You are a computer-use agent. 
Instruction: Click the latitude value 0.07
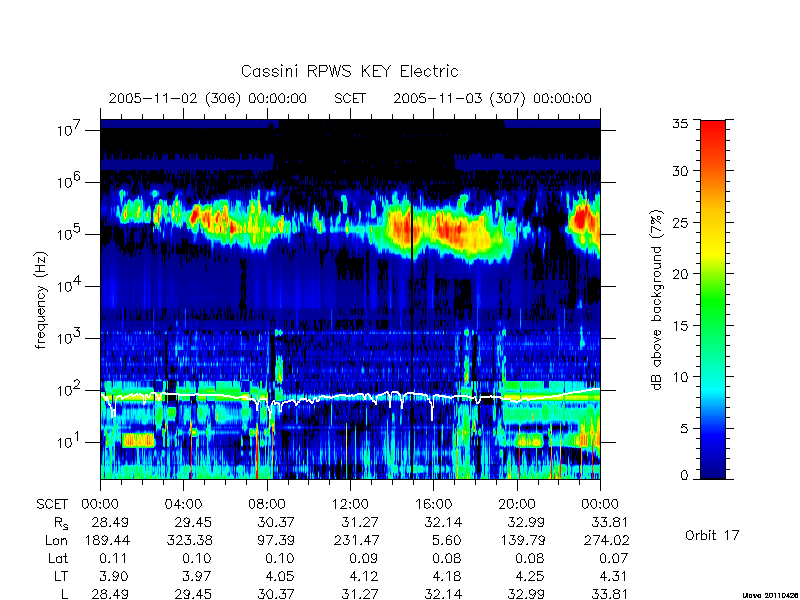613,559
